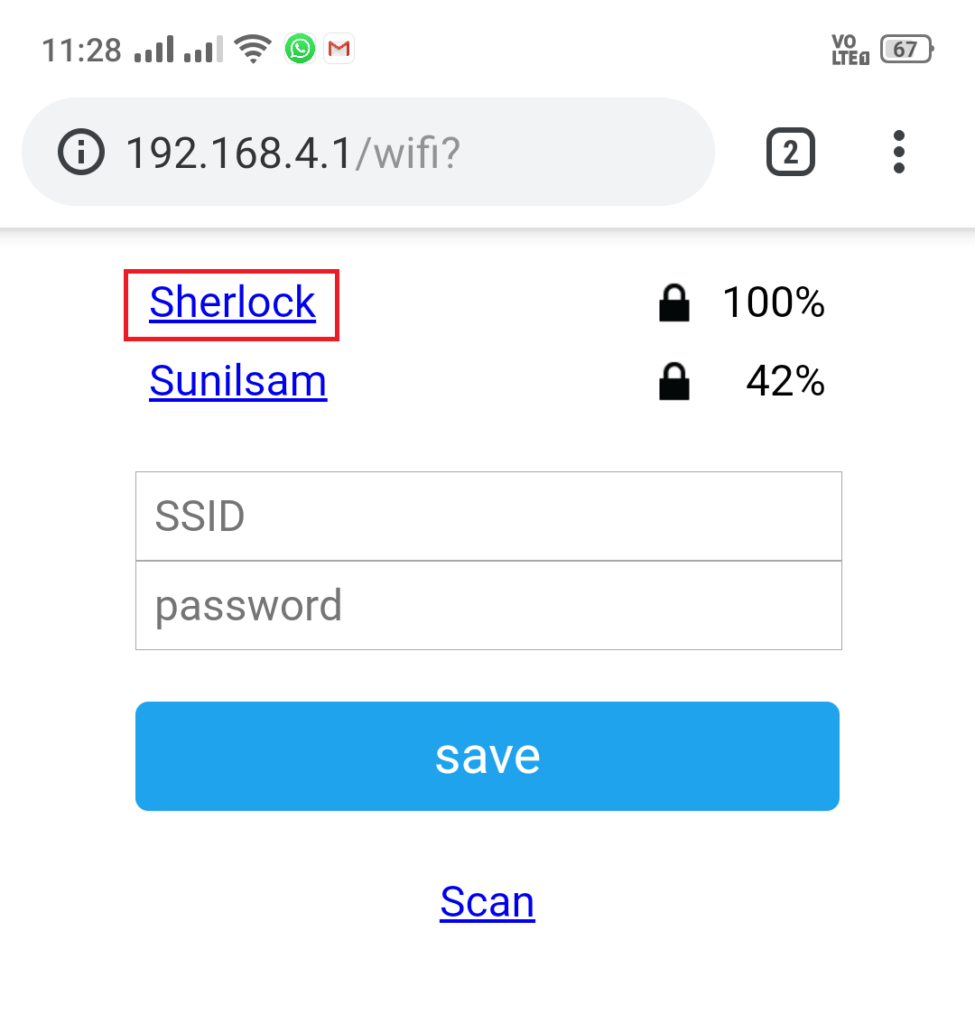This screenshot has width=975, height=1024.
Task: Open the Gmail notification icon
Action: [x=339, y=48]
